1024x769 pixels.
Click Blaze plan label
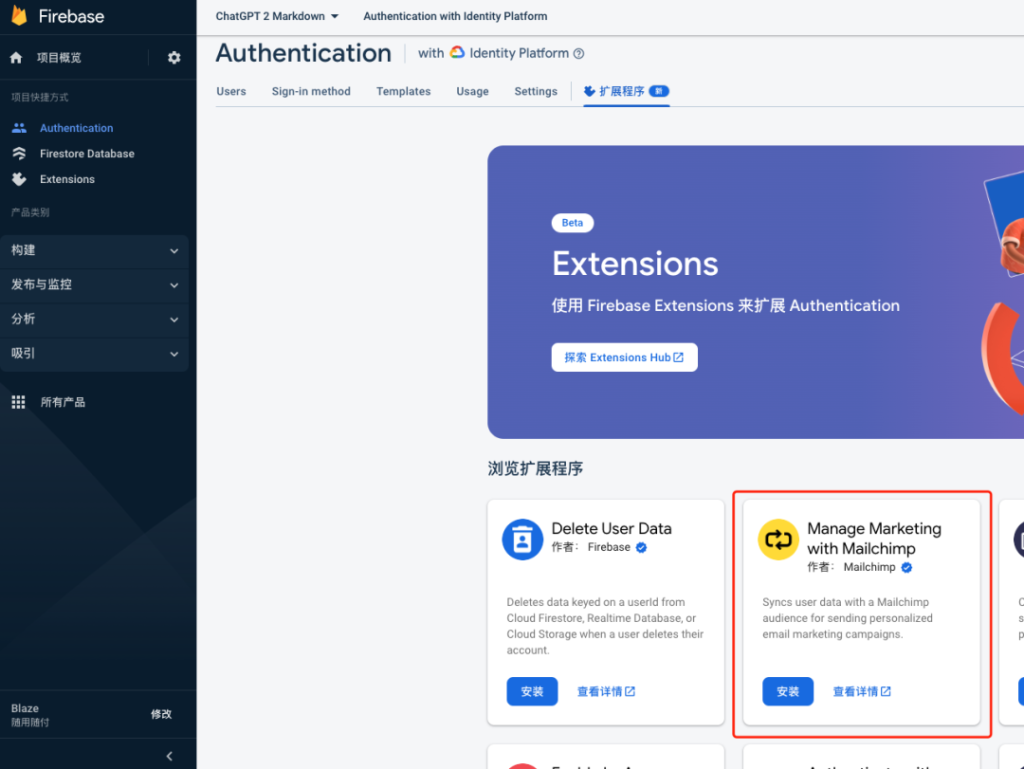pos(25,708)
